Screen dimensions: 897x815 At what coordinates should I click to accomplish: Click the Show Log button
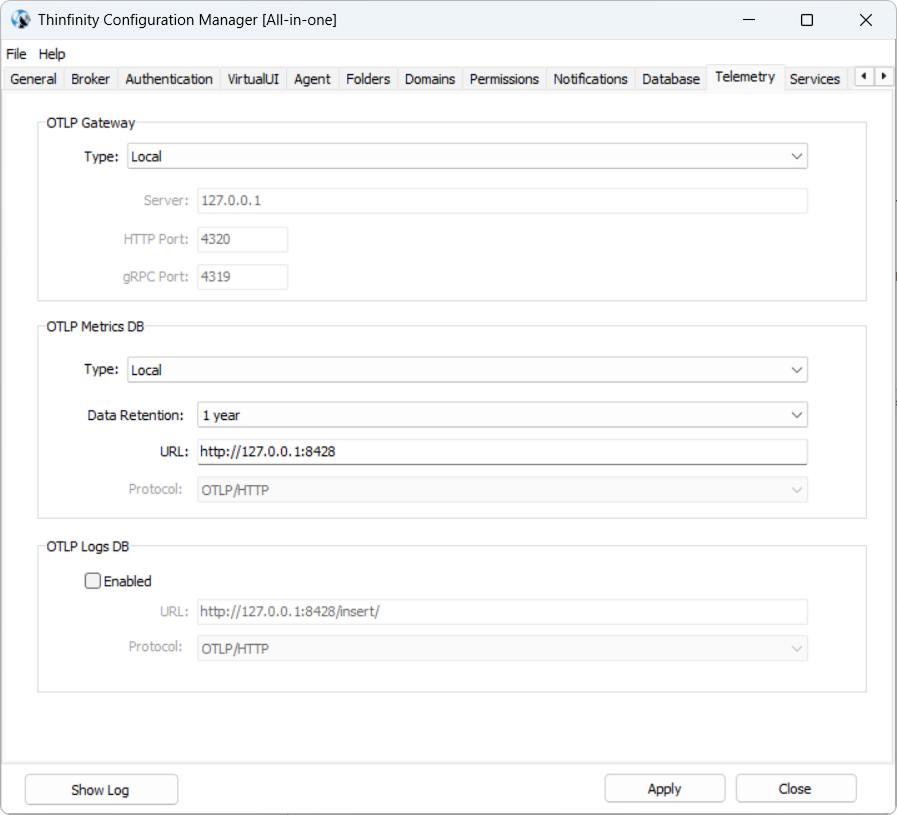(x=101, y=789)
